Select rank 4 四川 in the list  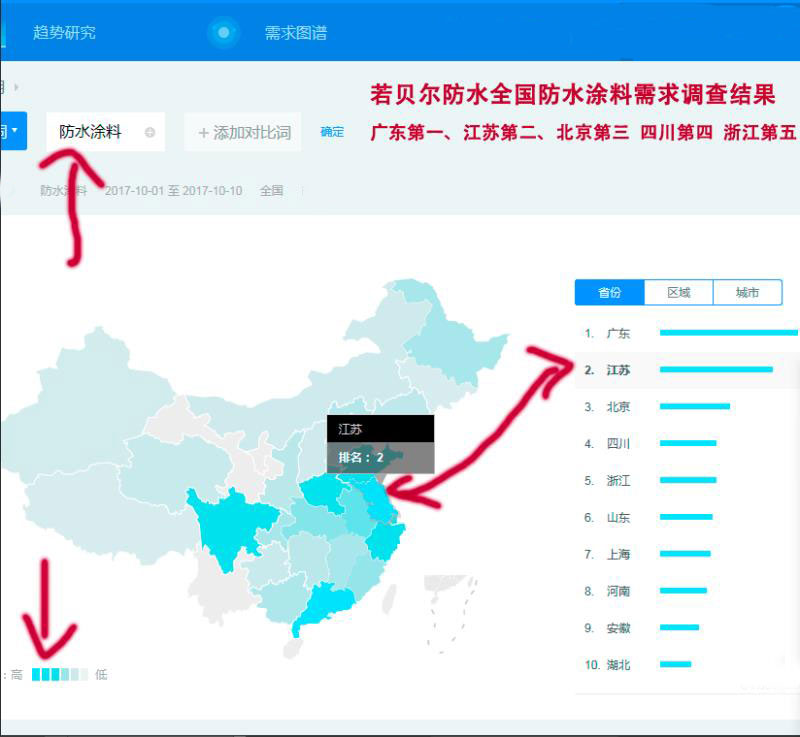[687, 444]
